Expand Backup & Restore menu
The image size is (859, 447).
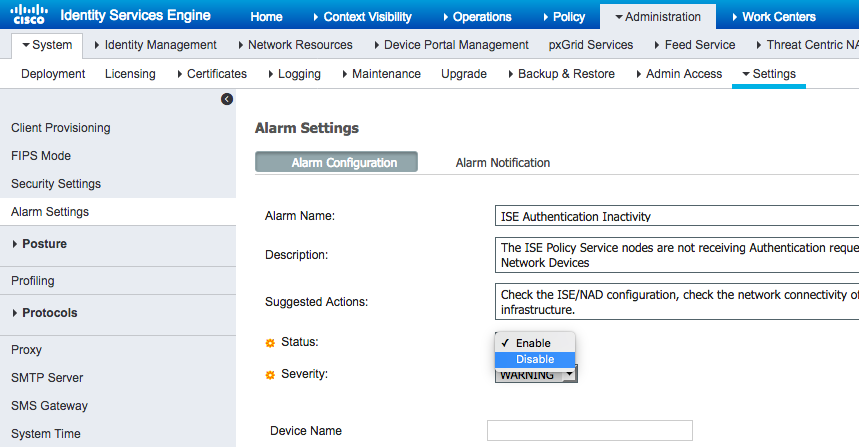[562, 74]
